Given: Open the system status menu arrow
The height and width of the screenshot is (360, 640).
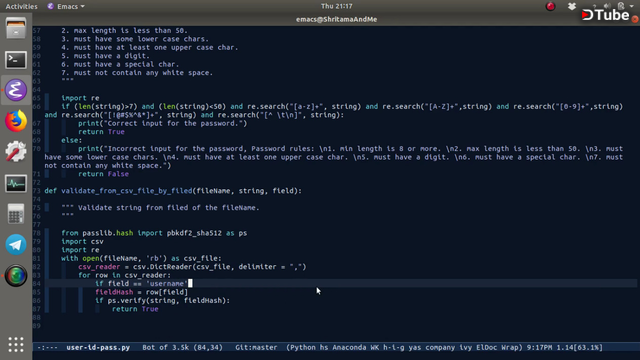Looking at the screenshot, I should (x=631, y=6).
